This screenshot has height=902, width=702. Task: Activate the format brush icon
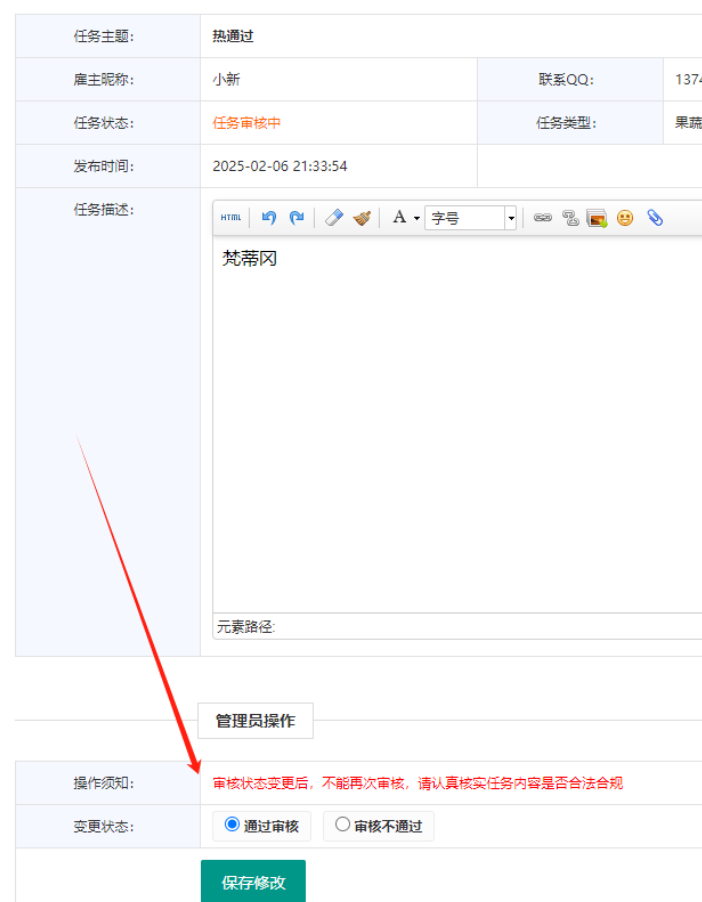click(362, 217)
